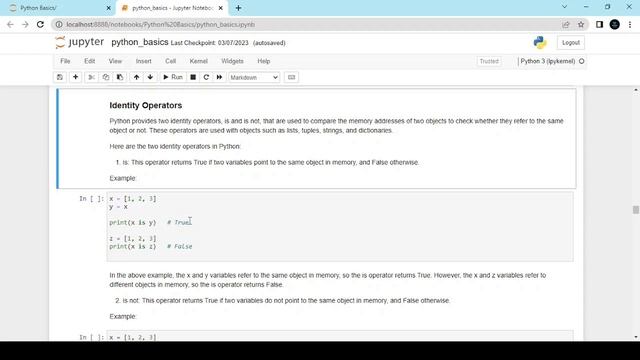Move selected cell up arrow
This screenshot has height=360, width=640.
click(x=136, y=77)
